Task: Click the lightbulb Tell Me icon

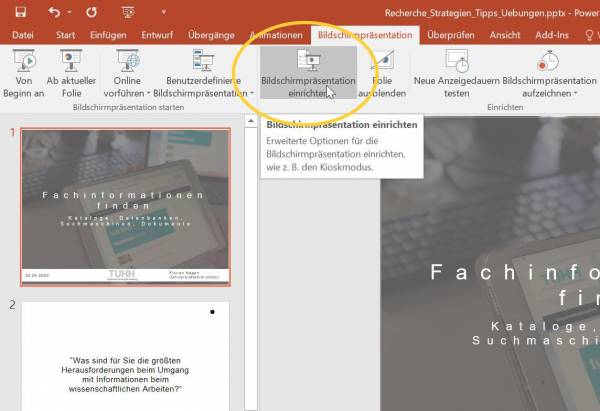Action: coord(589,35)
